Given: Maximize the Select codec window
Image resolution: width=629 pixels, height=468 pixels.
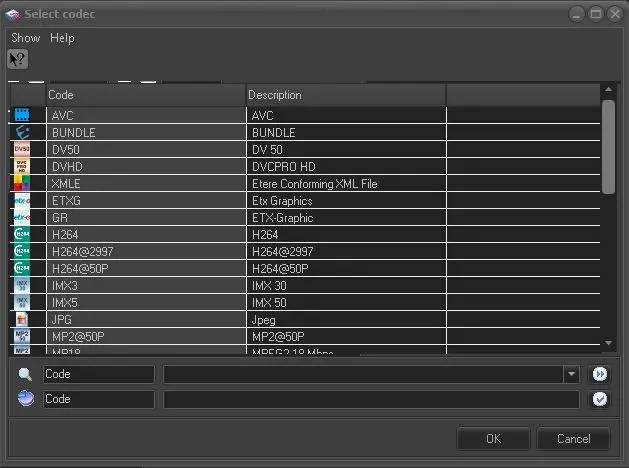Looking at the screenshot, I should 596,14.
